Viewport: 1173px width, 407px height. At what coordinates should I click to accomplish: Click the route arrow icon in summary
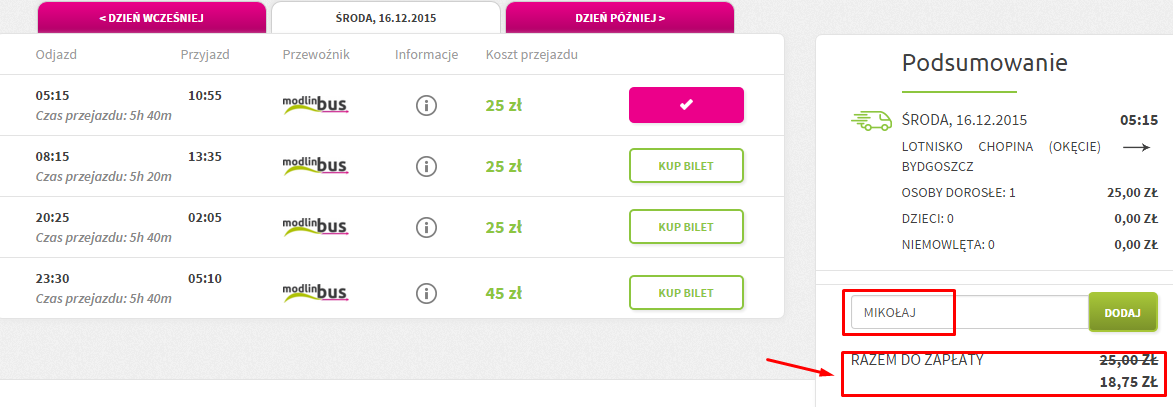(x=1136, y=148)
